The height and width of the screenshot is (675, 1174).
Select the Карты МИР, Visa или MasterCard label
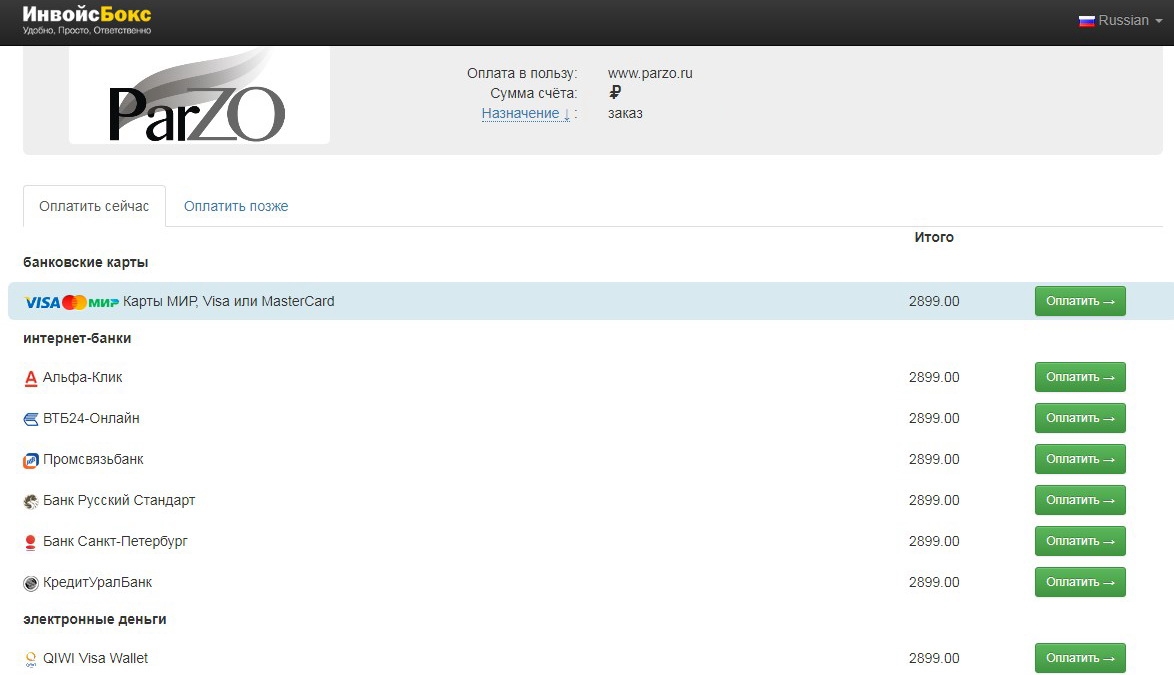pos(228,302)
